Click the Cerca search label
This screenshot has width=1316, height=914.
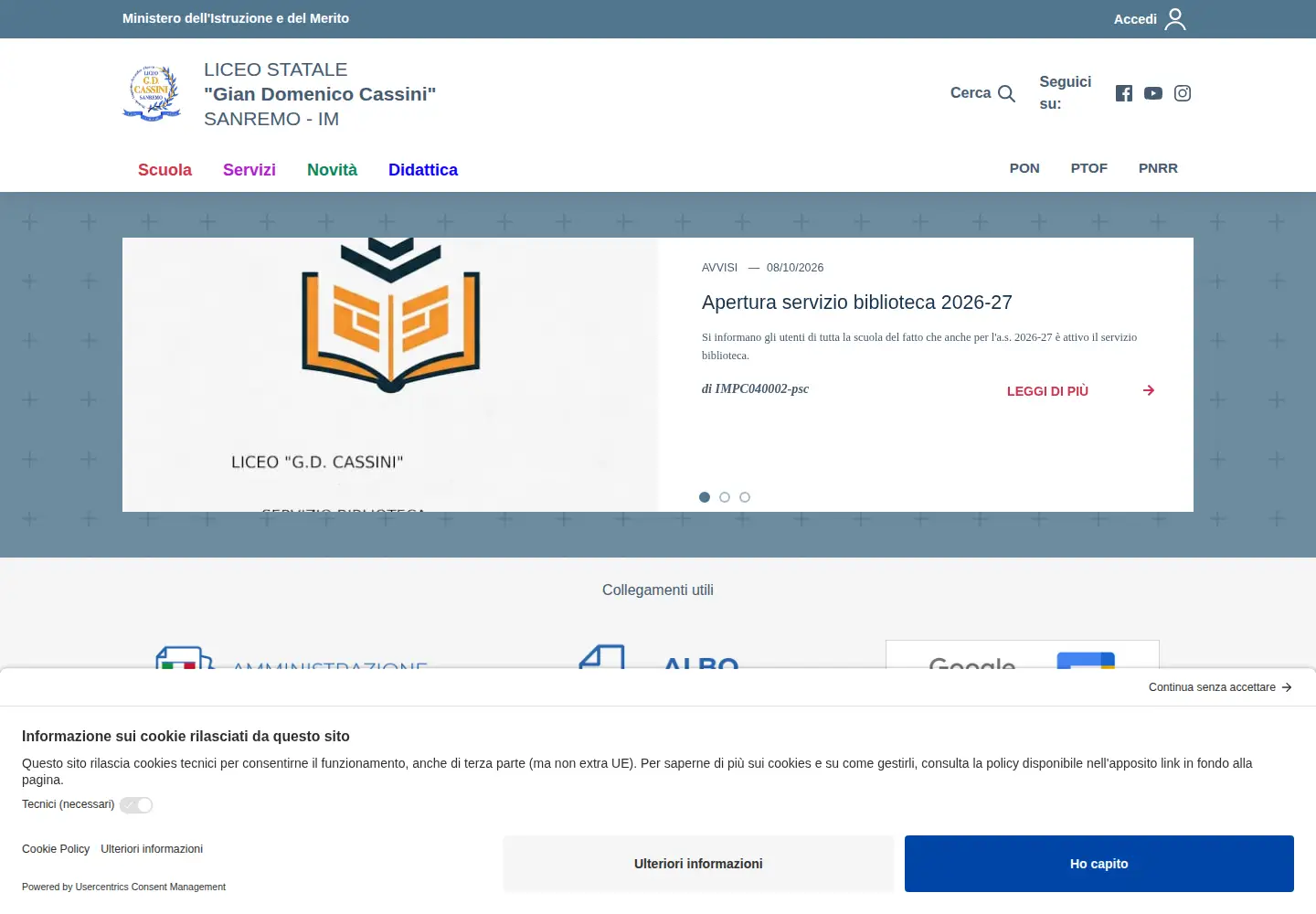point(971,93)
